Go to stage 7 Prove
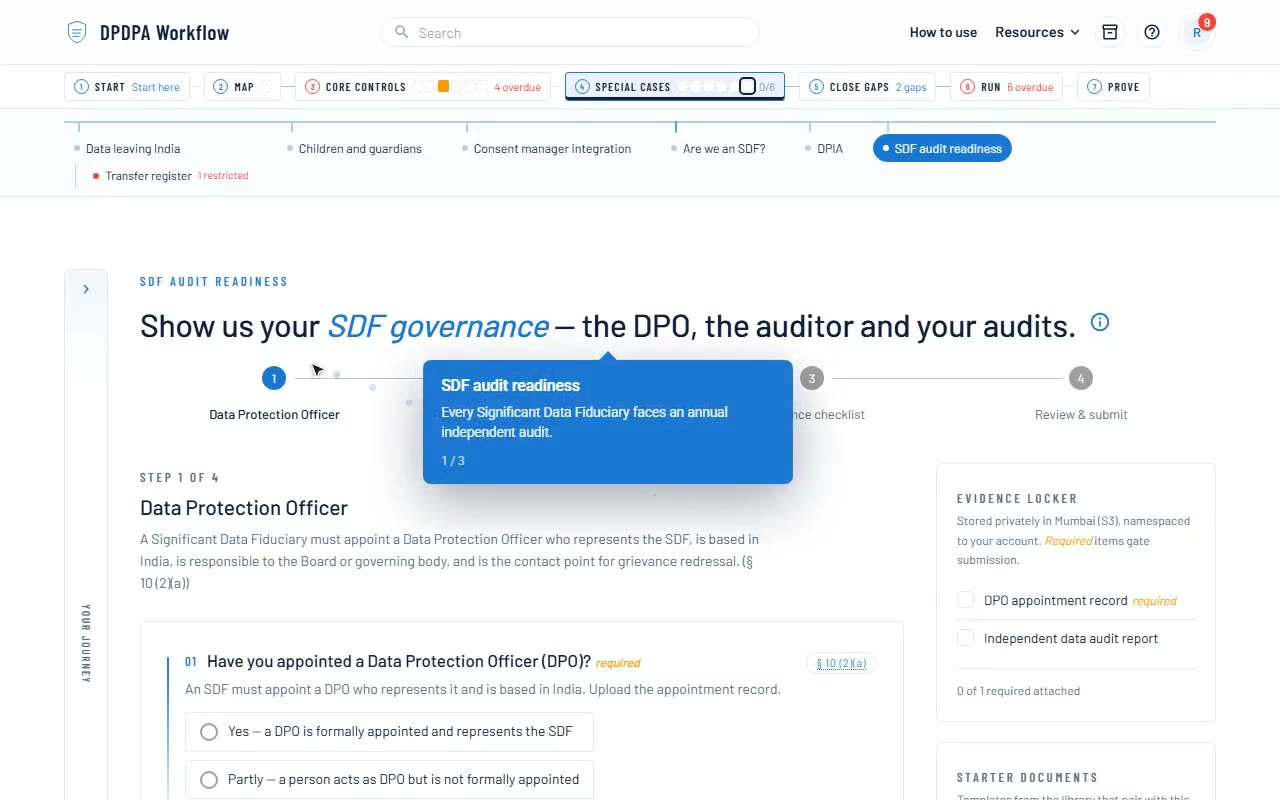 [1113, 87]
